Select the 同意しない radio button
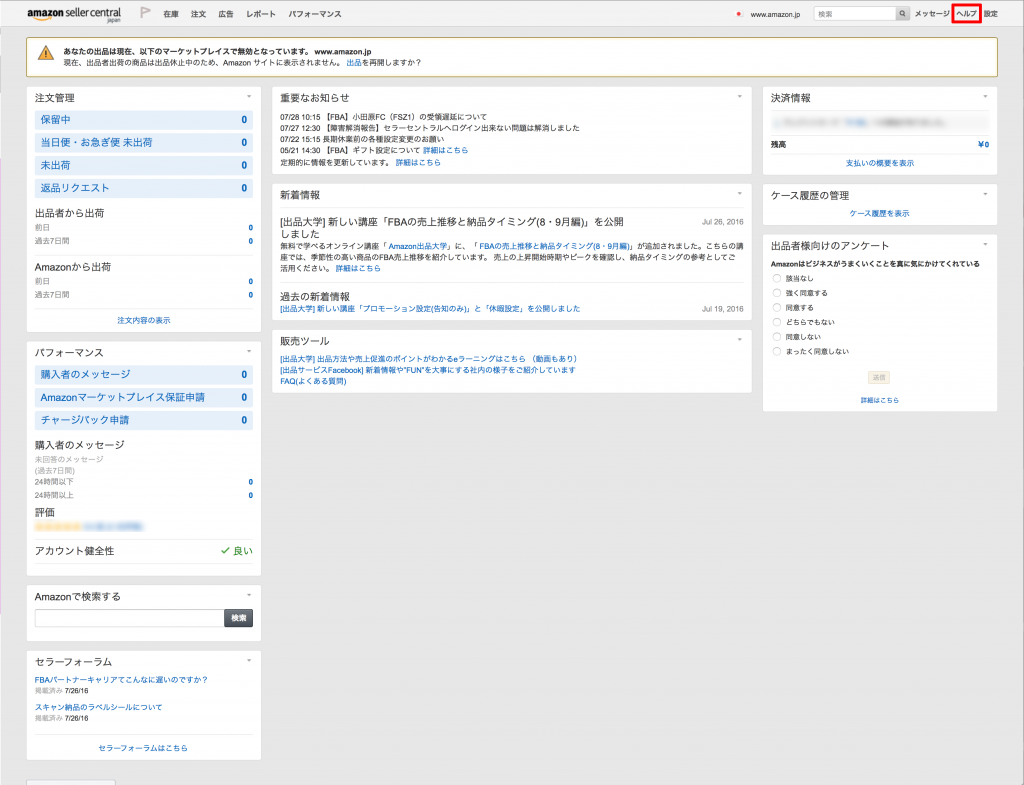The width and height of the screenshot is (1024, 785). 776,337
